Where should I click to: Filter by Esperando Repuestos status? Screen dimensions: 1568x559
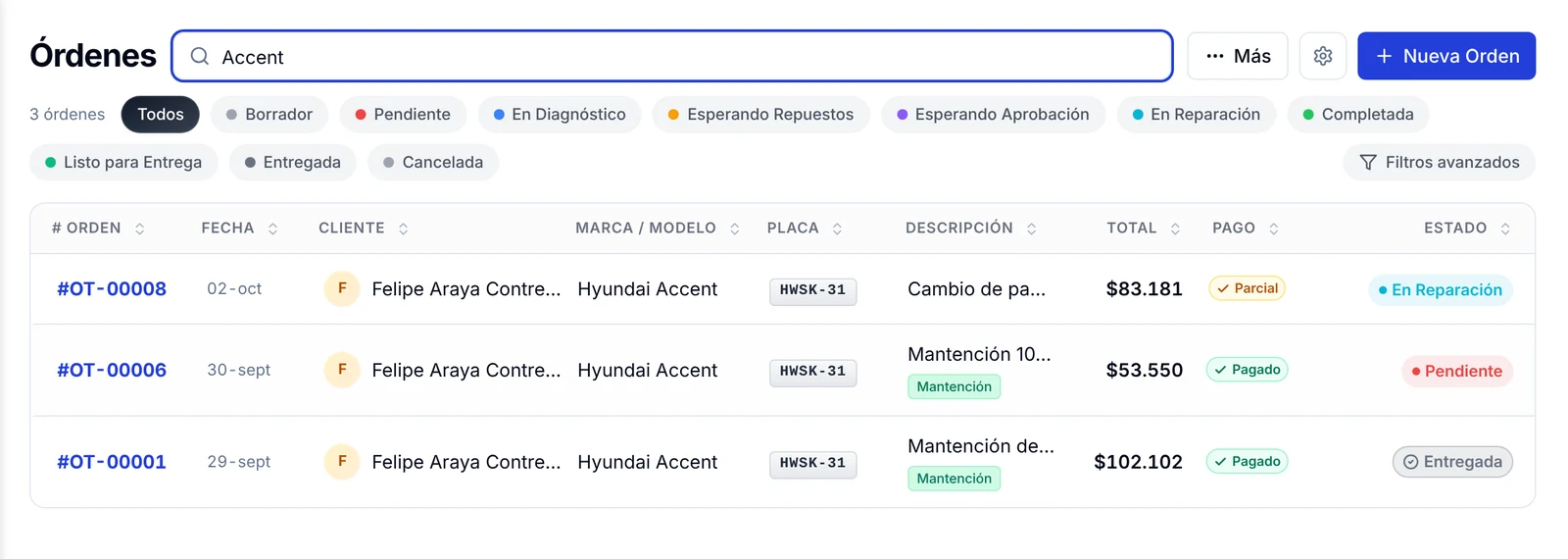[760, 114]
